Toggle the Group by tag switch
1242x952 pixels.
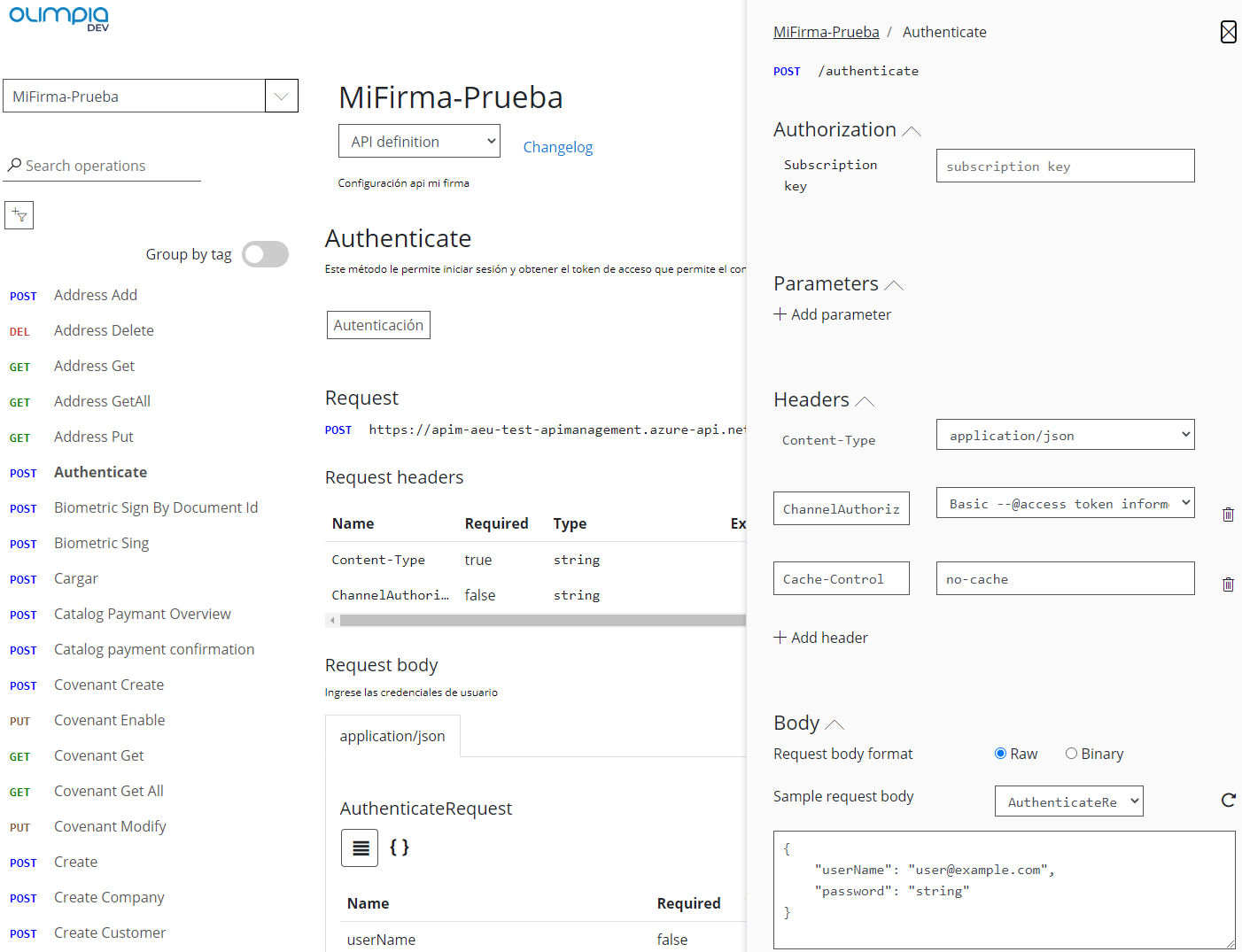[265, 255]
